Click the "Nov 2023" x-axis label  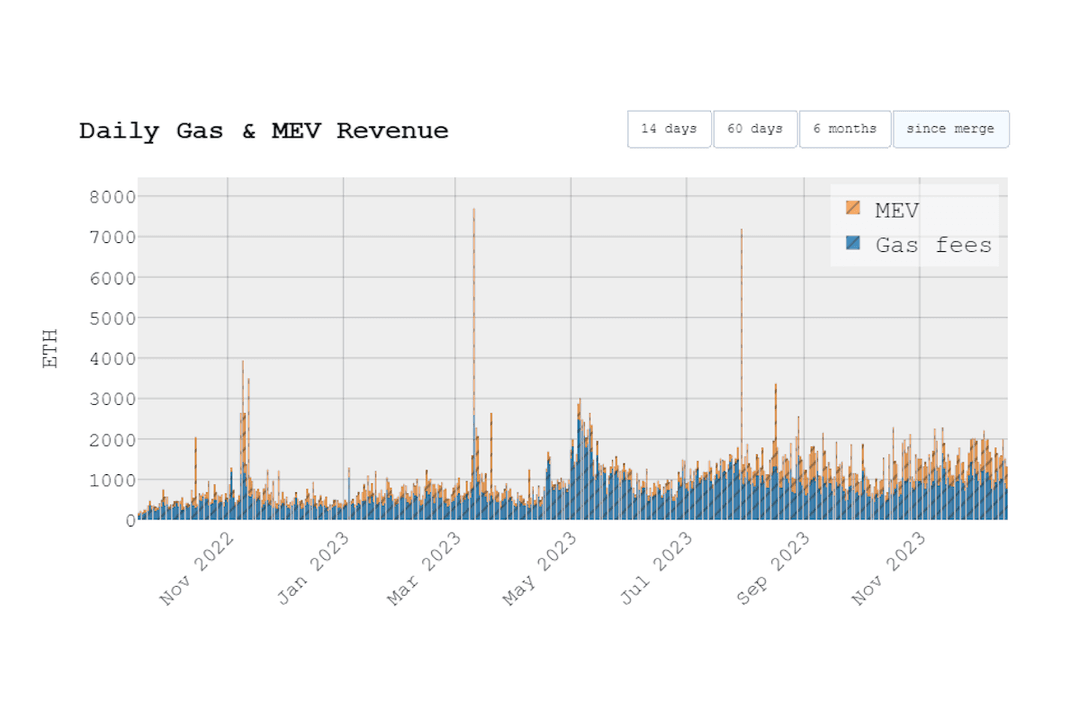pos(889,569)
